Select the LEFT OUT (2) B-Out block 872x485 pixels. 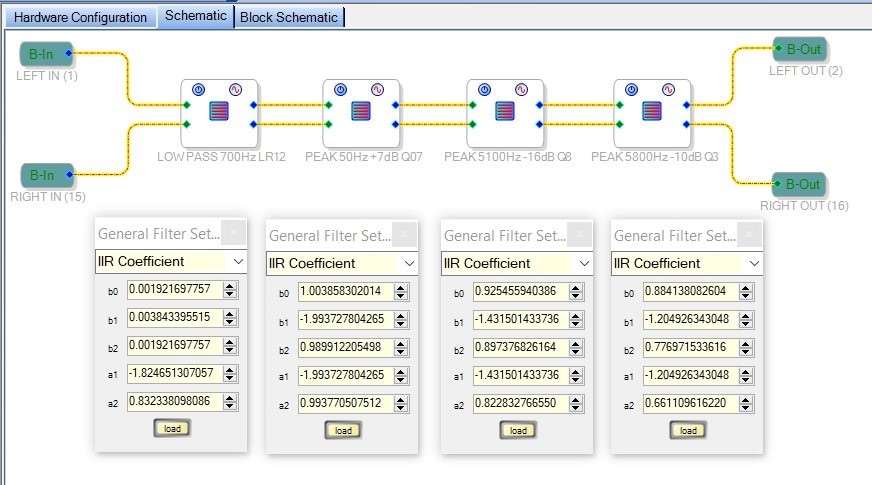click(x=800, y=50)
